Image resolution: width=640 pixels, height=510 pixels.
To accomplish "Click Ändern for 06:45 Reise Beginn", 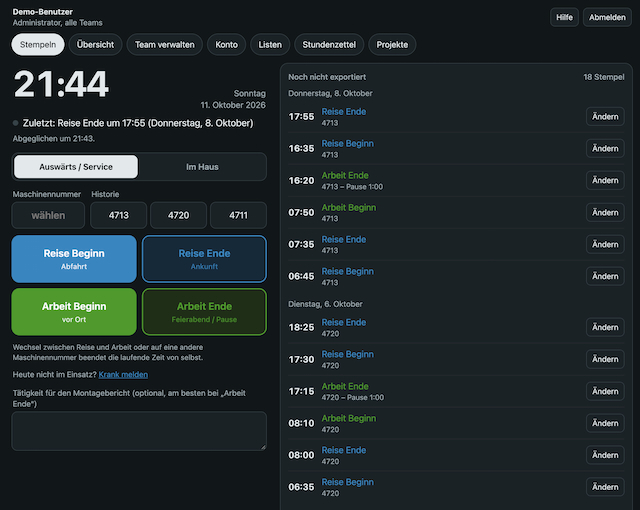I will [x=605, y=276].
